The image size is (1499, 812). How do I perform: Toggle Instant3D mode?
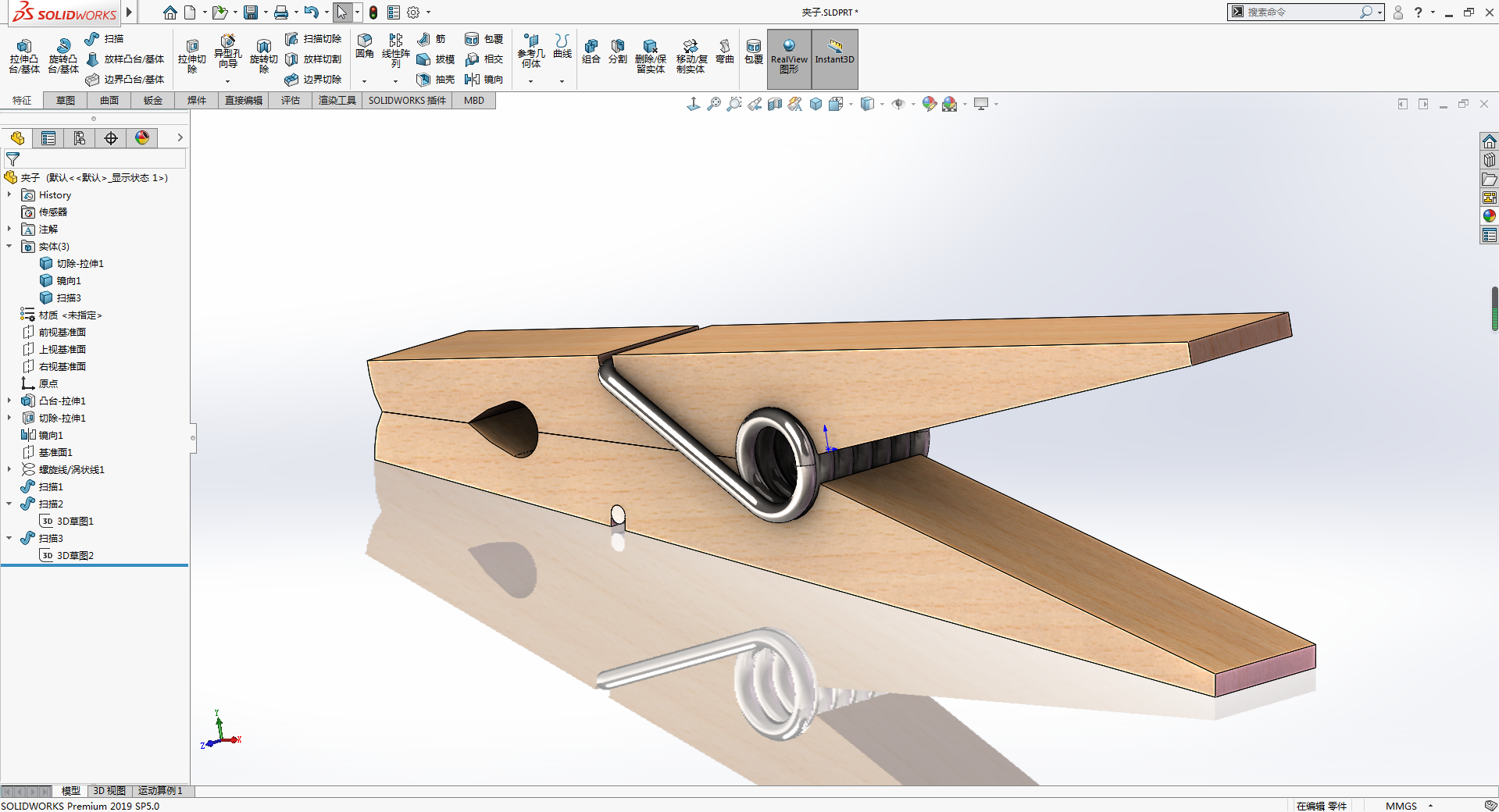tap(835, 59)
